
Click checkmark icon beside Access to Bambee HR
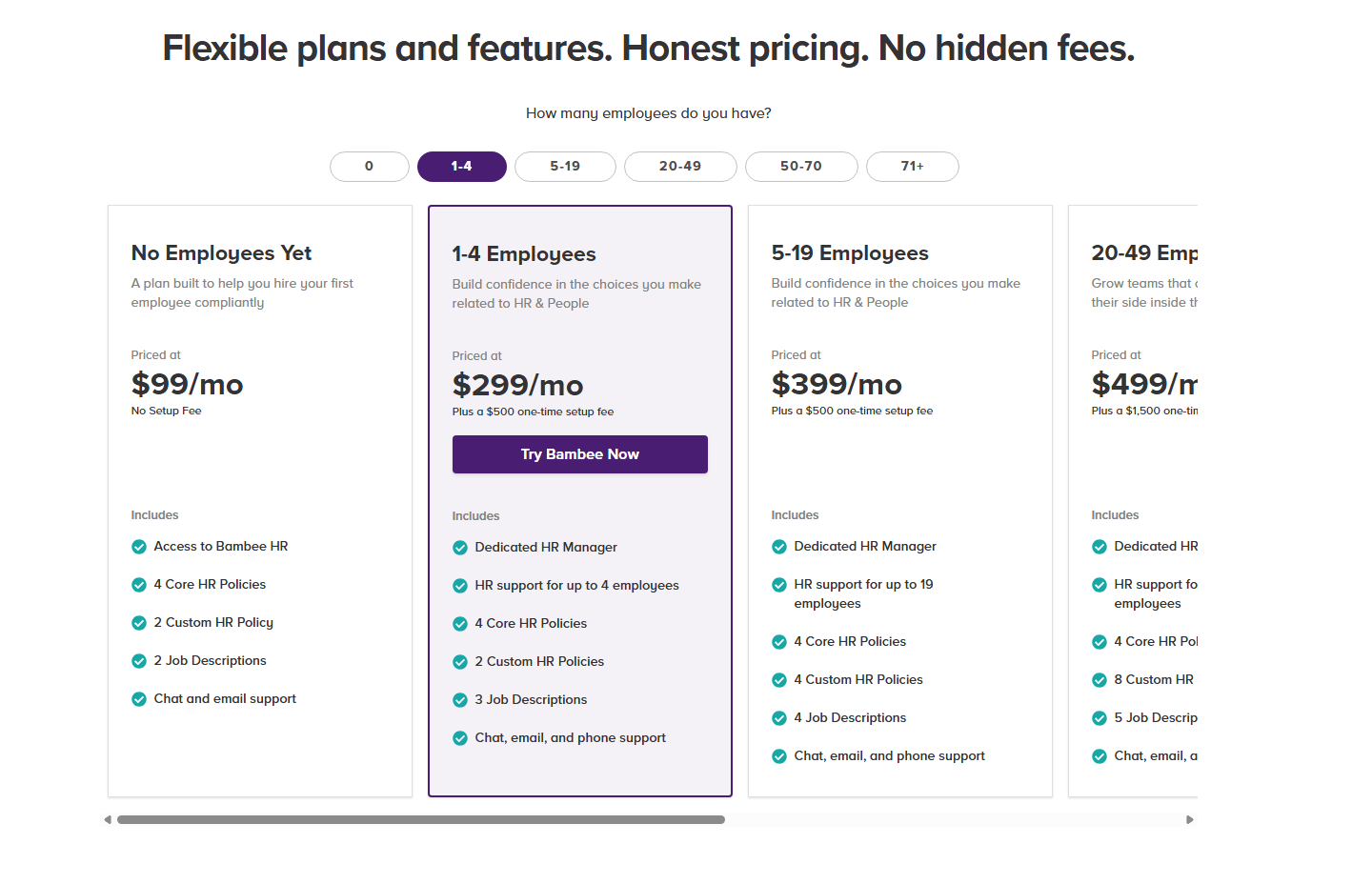pos(139,547)
